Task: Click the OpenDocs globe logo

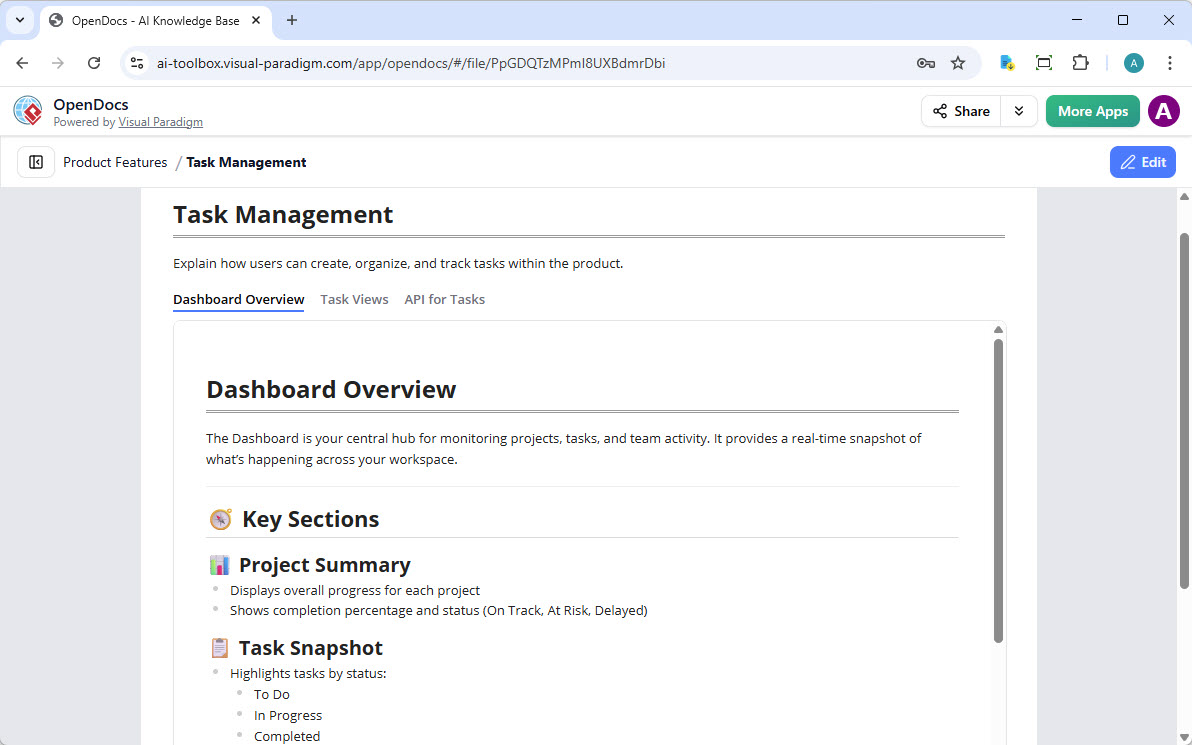Action: click(x=28, y=111)
